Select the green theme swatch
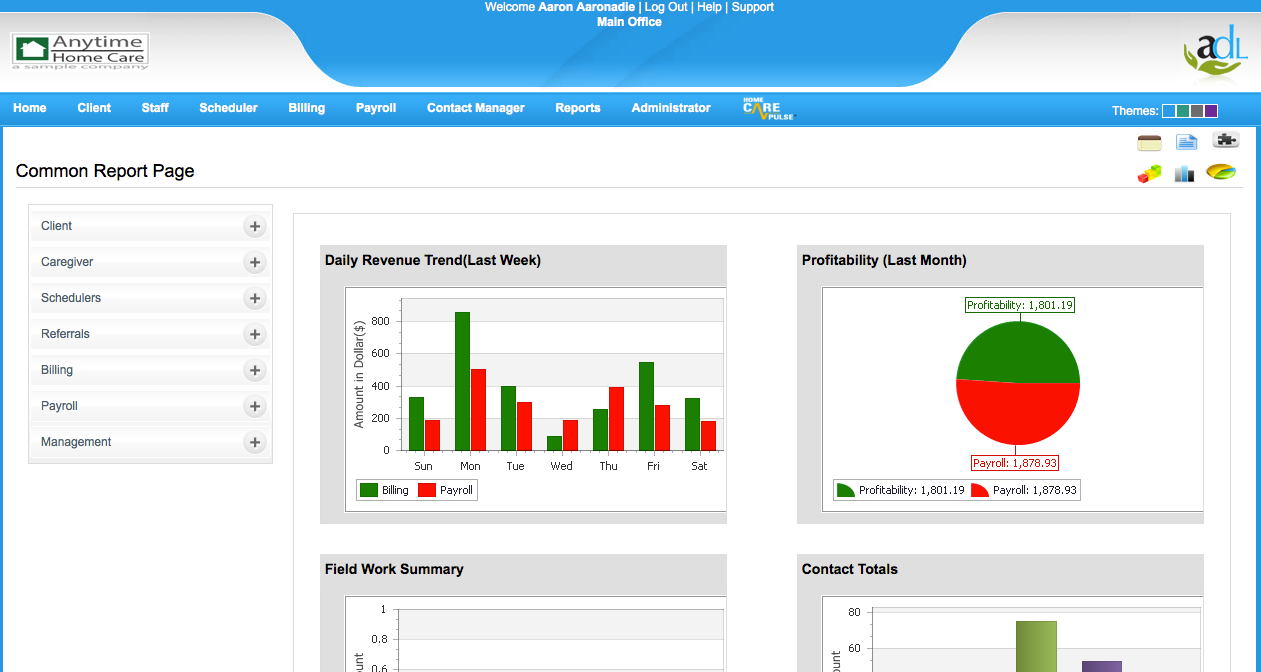 pyautogui.click(x=1183, y=111)
